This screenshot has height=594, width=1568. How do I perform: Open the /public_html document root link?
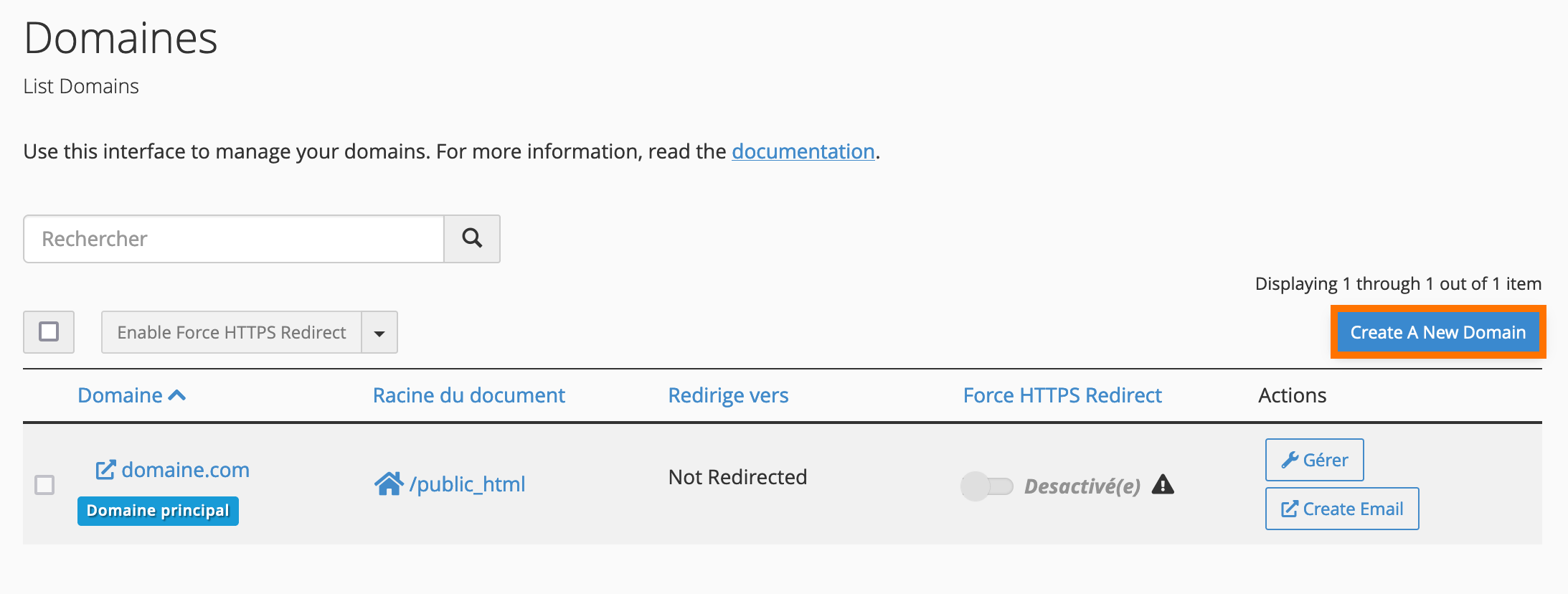(467, 484)
